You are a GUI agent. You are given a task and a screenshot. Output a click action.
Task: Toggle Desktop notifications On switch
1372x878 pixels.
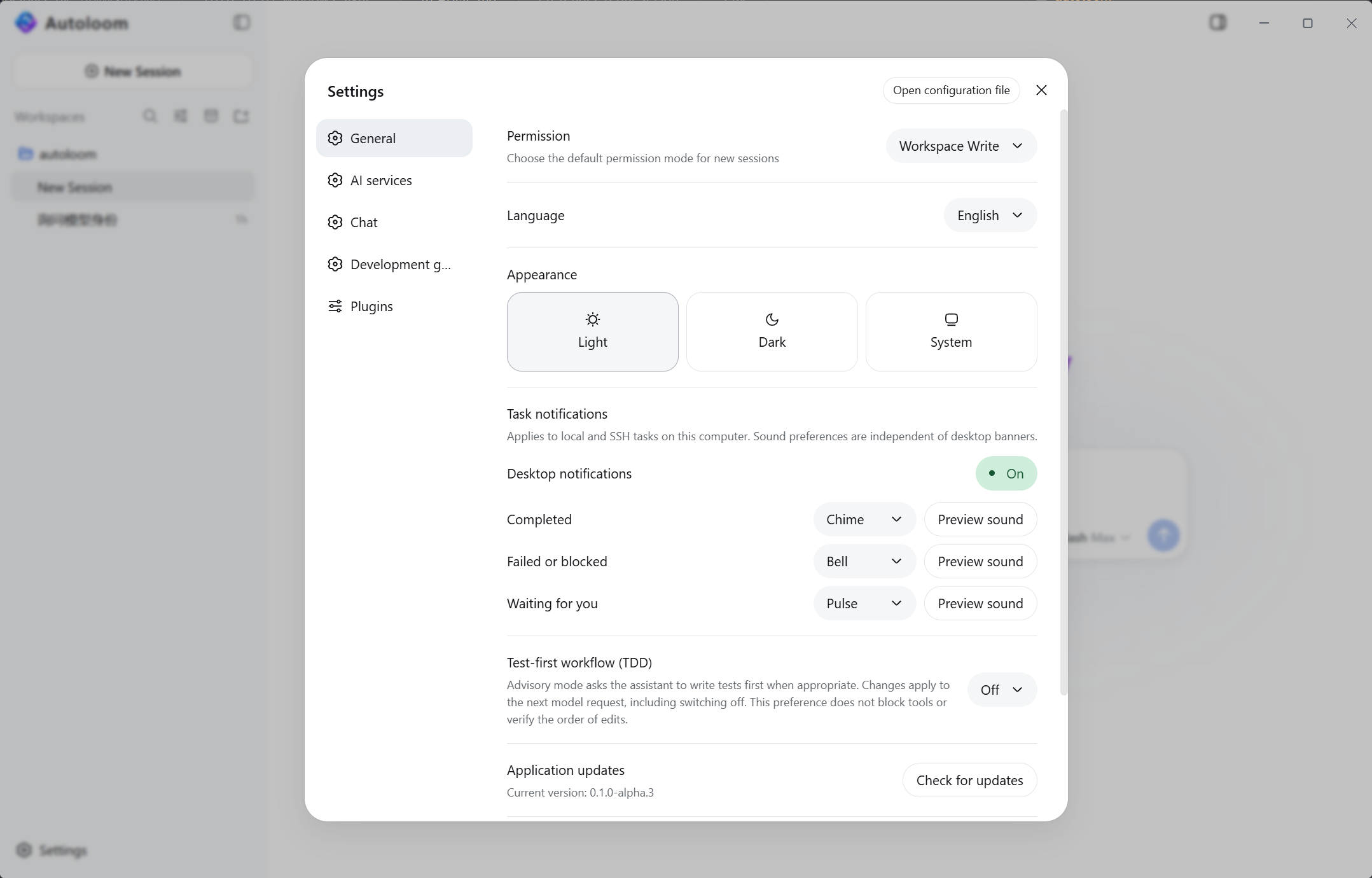[x=1006, y=473]
